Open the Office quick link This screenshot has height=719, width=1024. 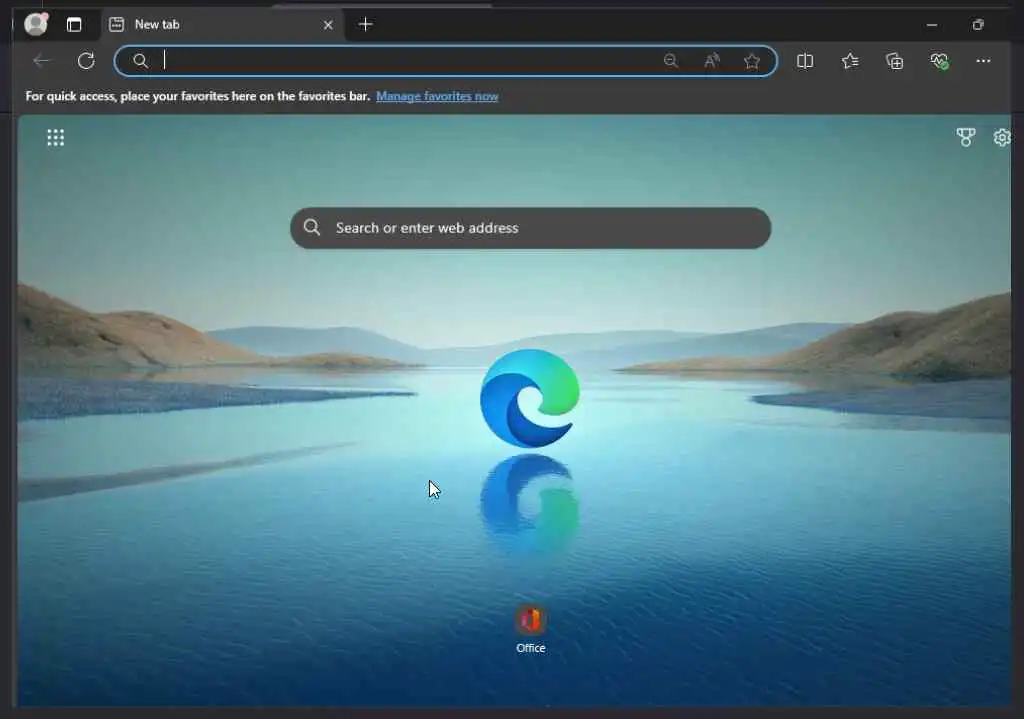click(530, 630)
